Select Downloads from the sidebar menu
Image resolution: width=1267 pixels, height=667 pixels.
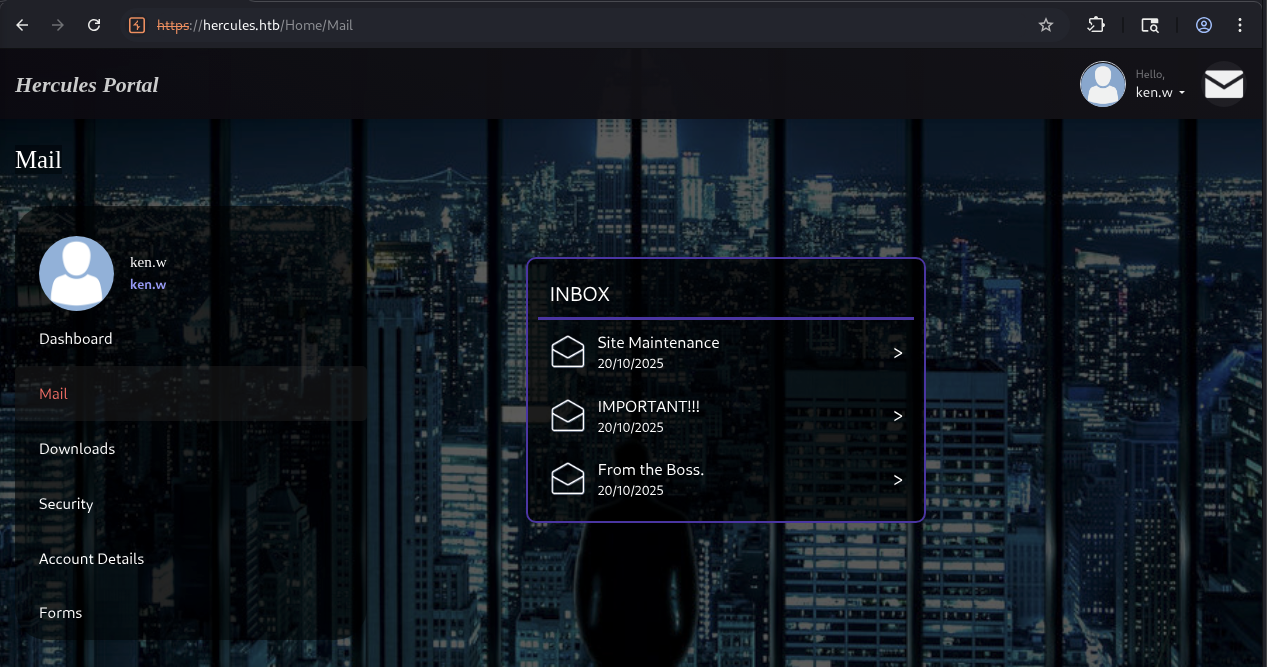coord(77,449)
